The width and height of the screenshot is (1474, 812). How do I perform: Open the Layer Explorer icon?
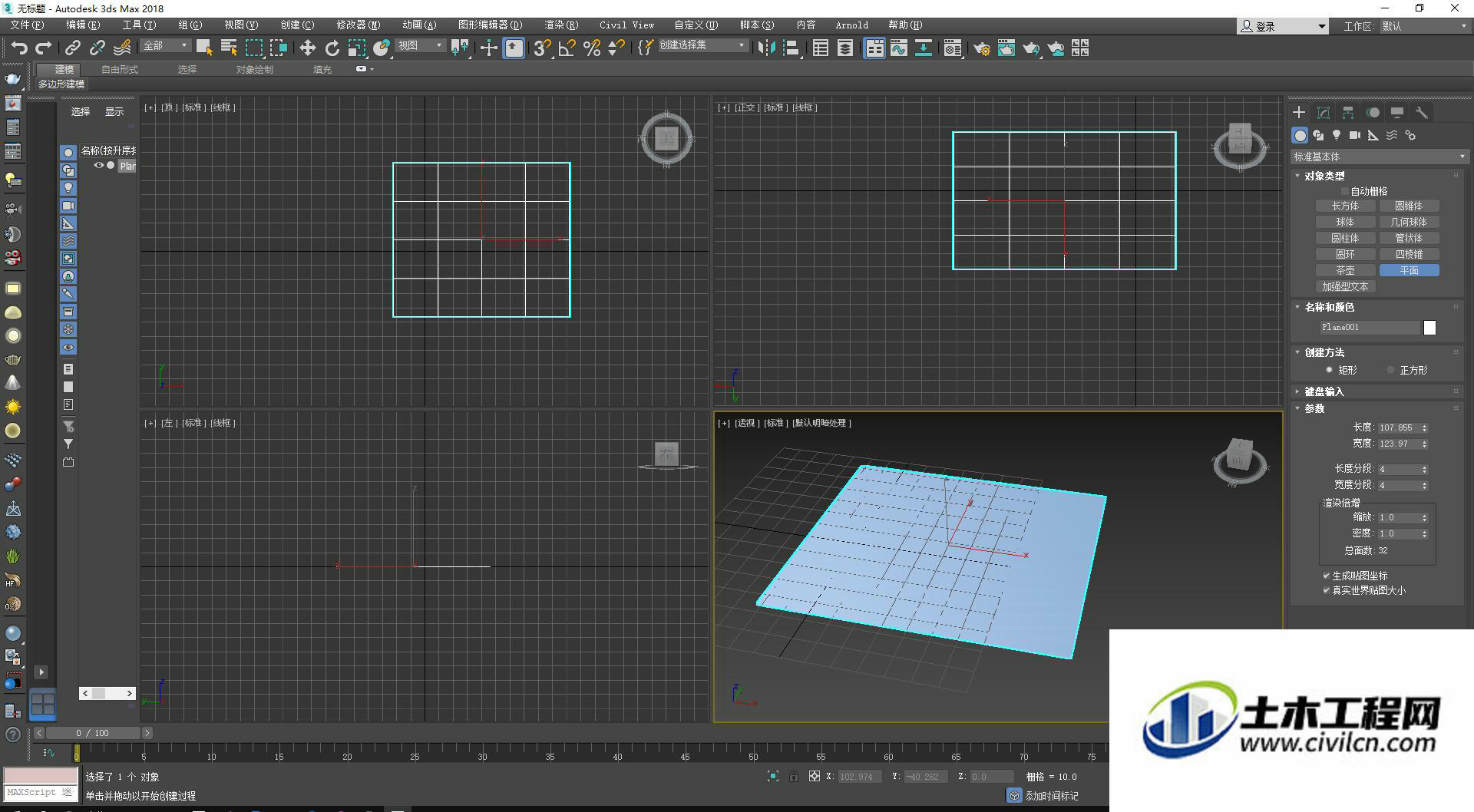pyautogui.click(x=845, y=48)
